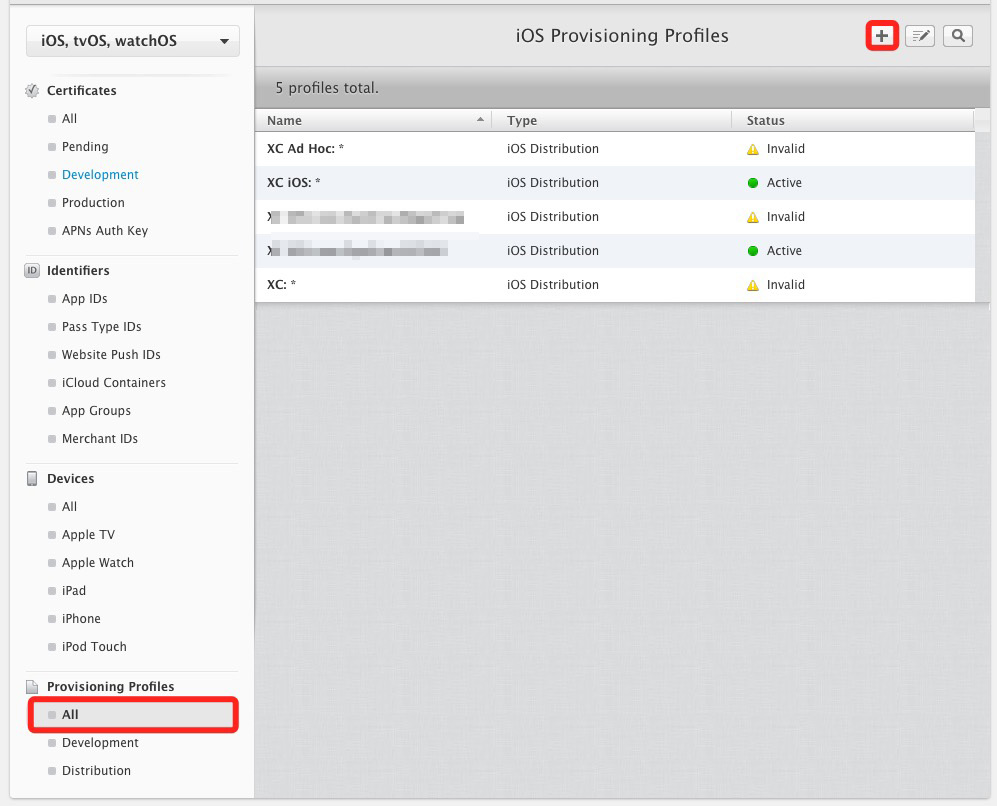Click the sort arrow in the Name column
This screenshot has width=997, height=806.
point(480,119)
